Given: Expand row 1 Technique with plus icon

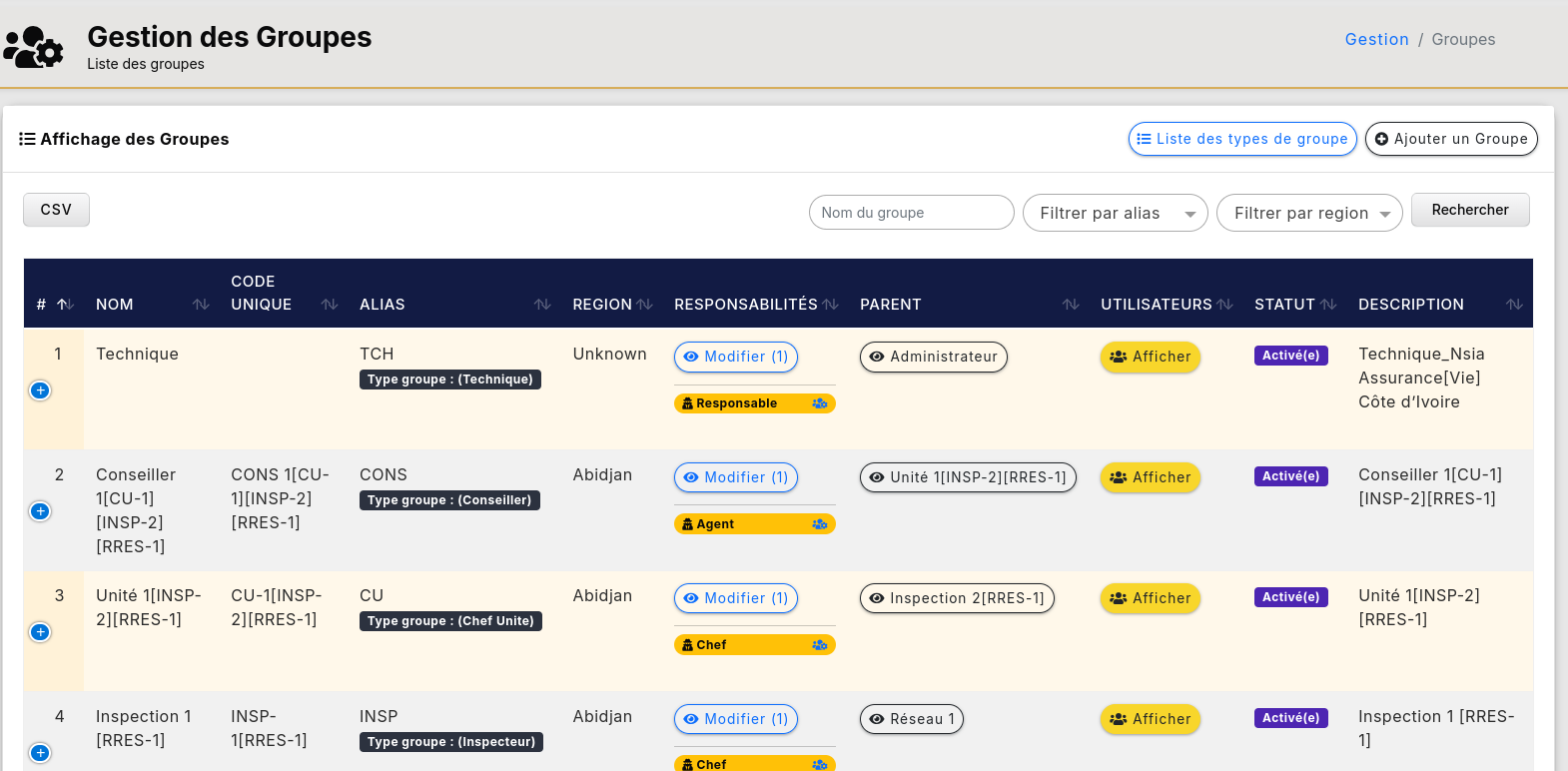Looking at the screenshot, I should 40,390.
